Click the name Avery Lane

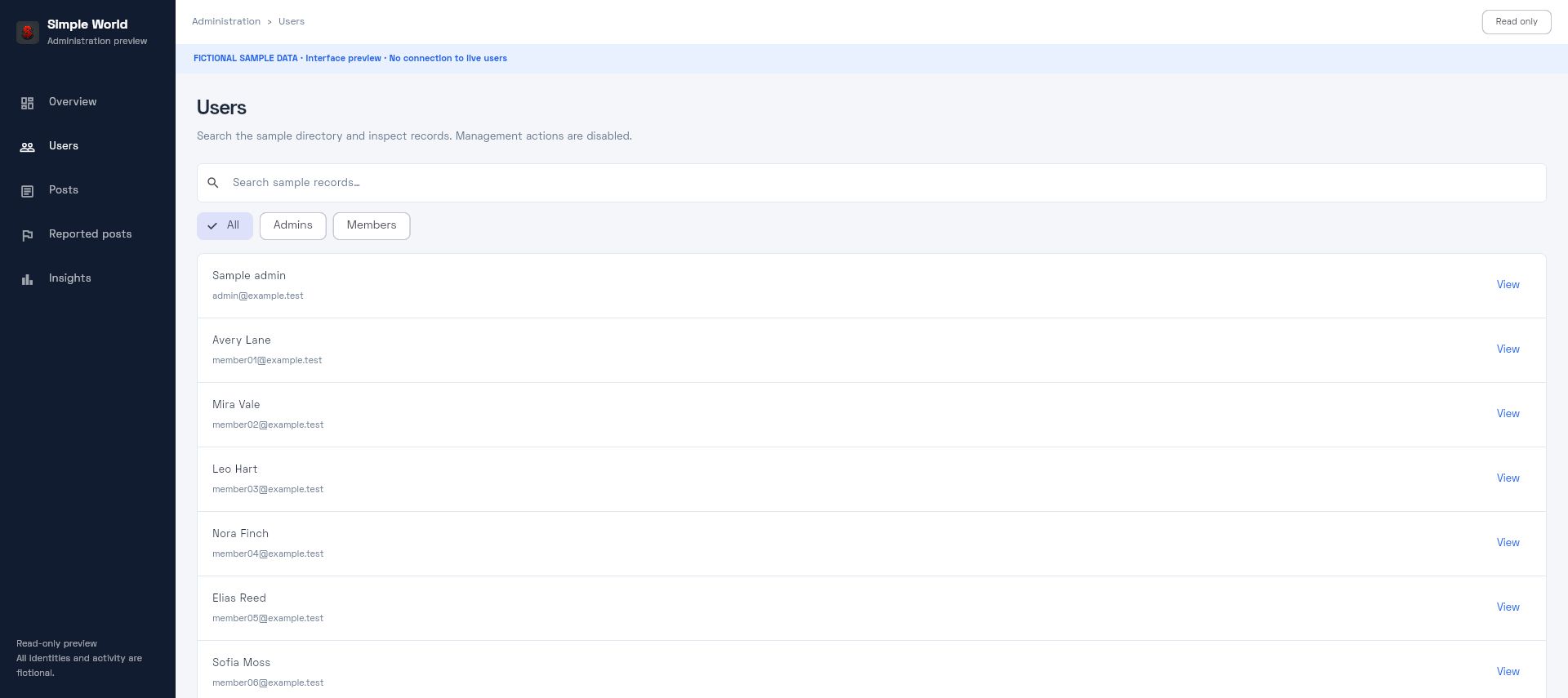tap(242, 340)
